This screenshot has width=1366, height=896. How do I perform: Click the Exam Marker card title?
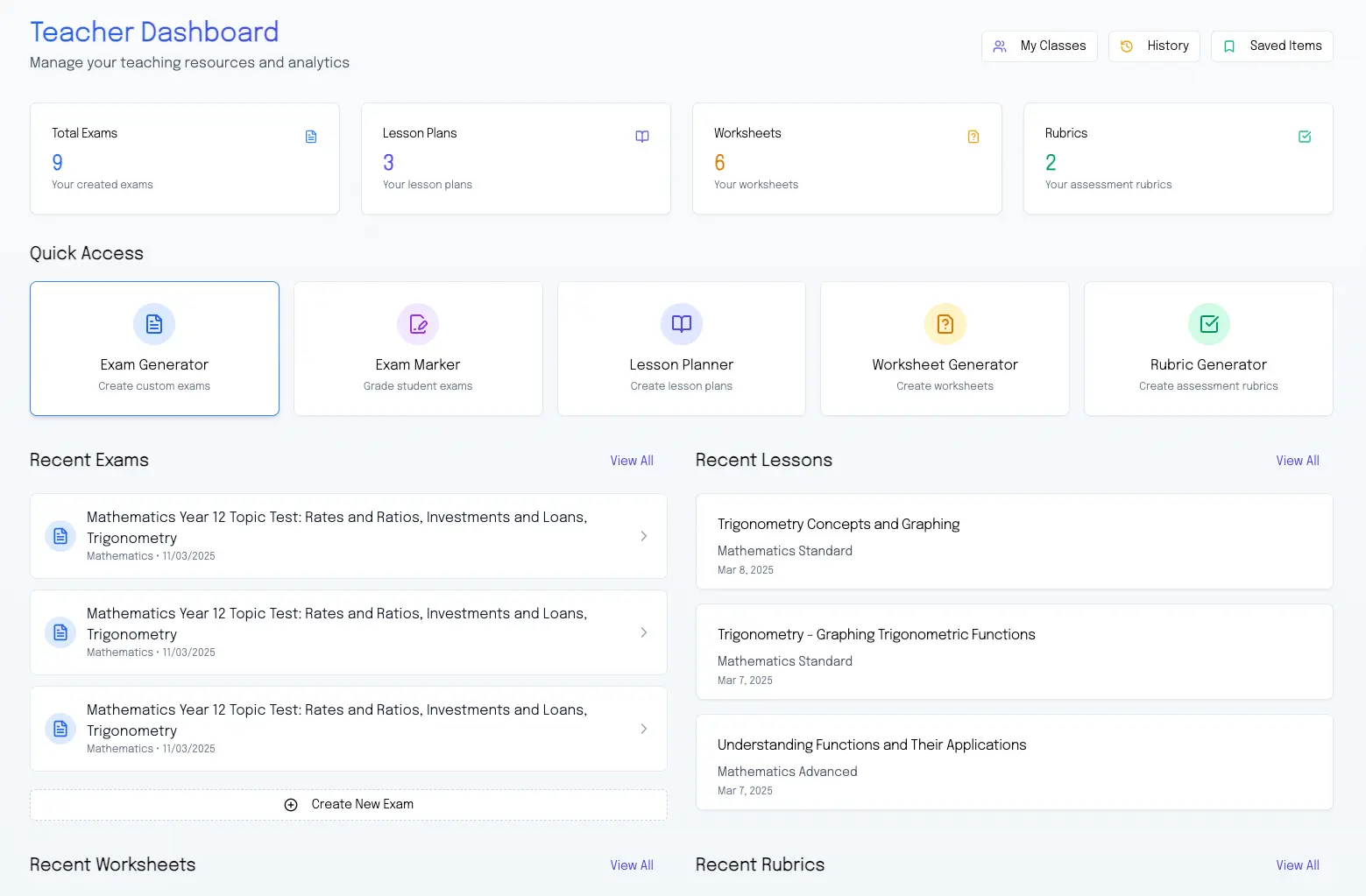coord(418,364)
